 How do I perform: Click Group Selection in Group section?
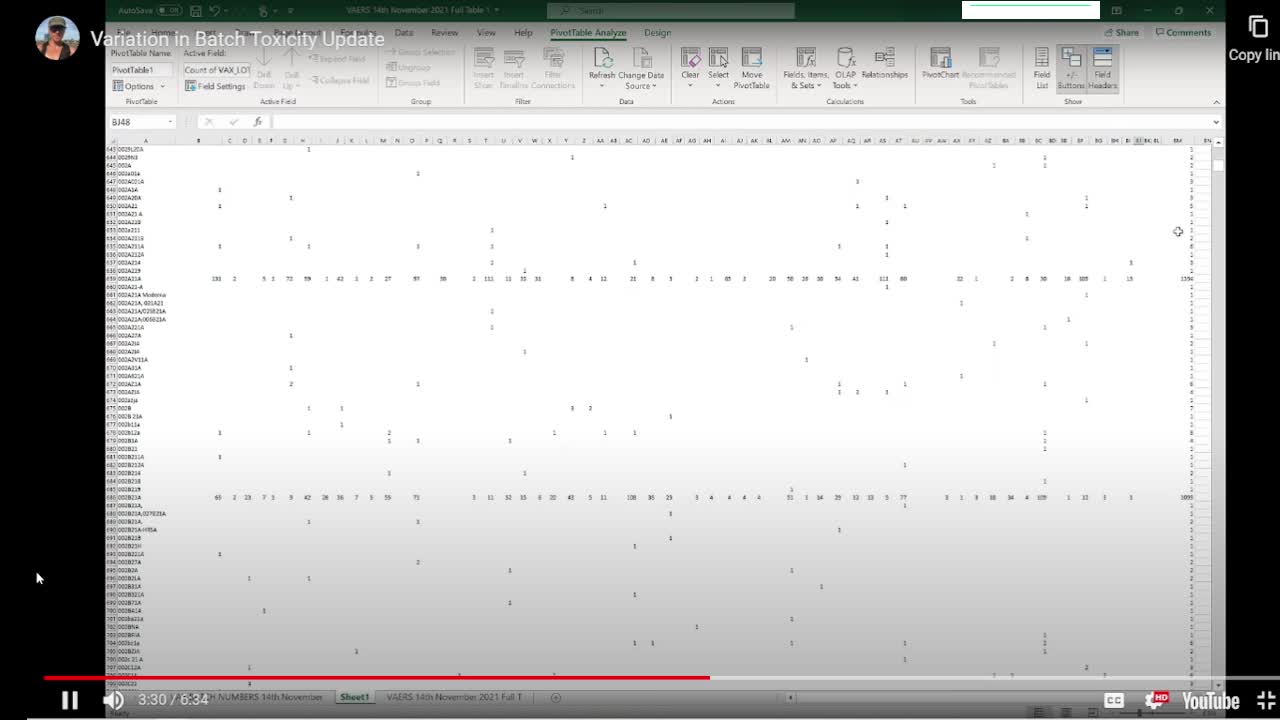pyautogui.click(x=420, y=52)
